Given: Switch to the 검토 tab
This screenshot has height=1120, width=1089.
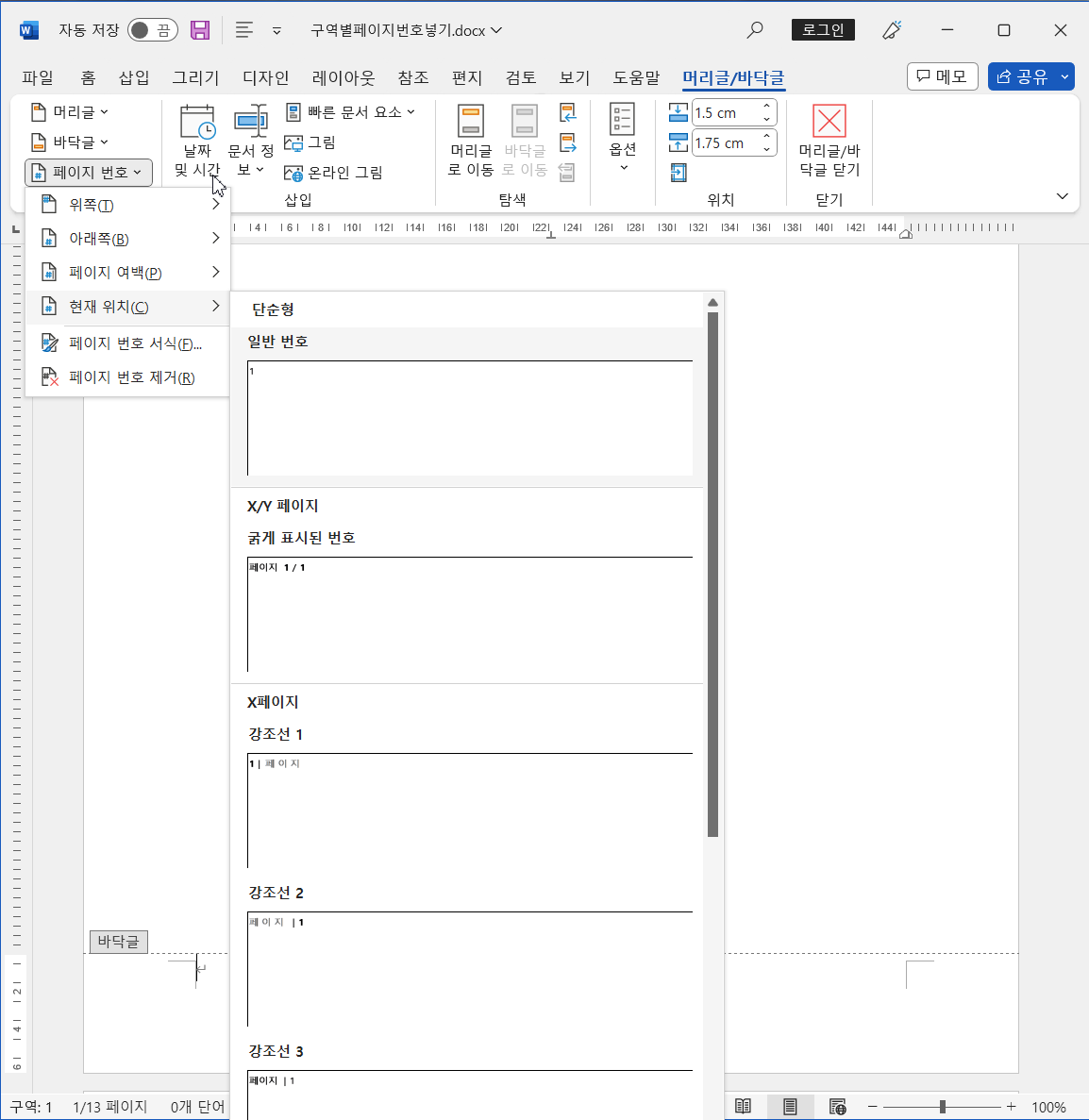Looking at the screenshot, I should click(x=521, y=77).
